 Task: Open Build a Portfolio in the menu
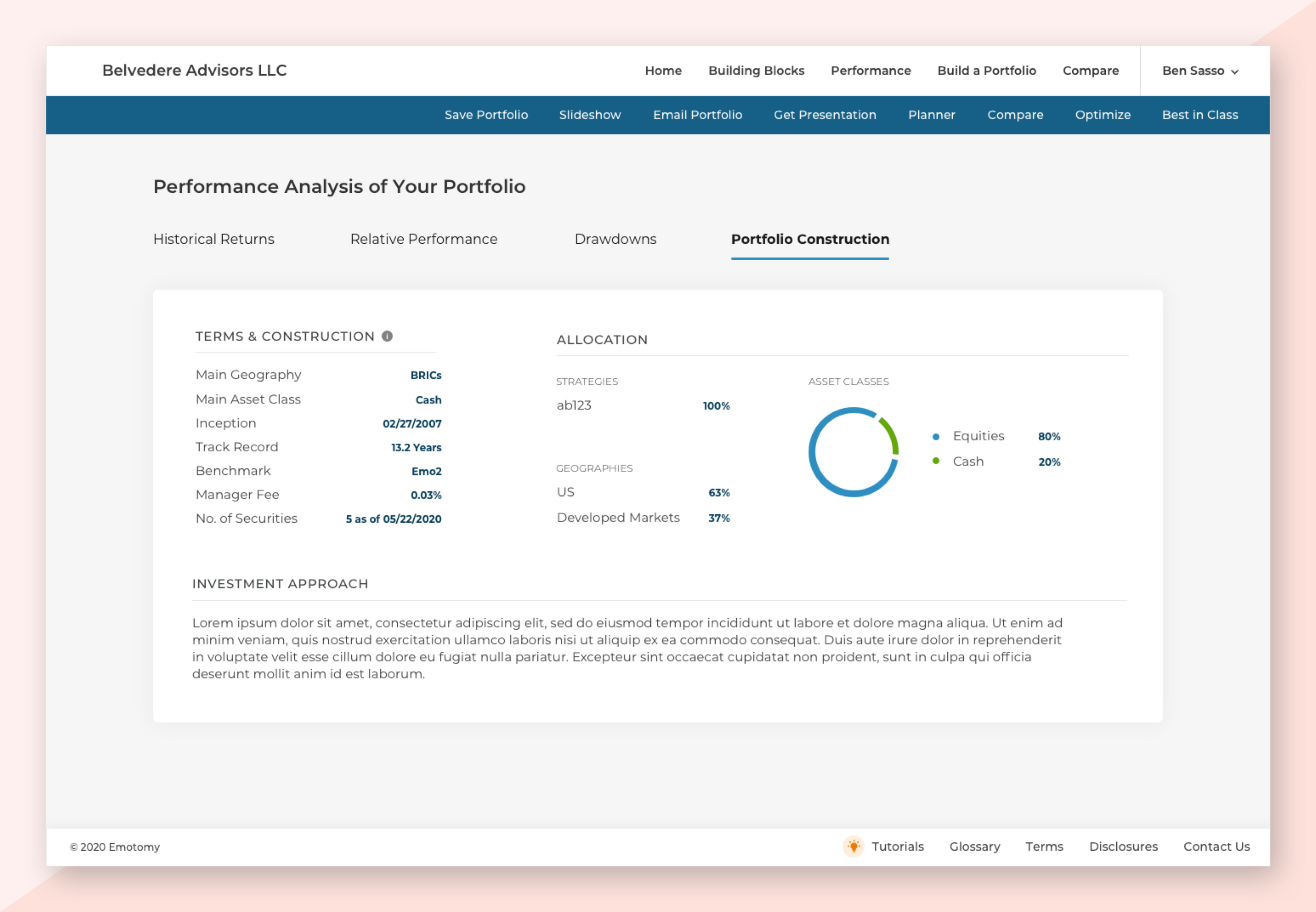click(x=986, y=71)
